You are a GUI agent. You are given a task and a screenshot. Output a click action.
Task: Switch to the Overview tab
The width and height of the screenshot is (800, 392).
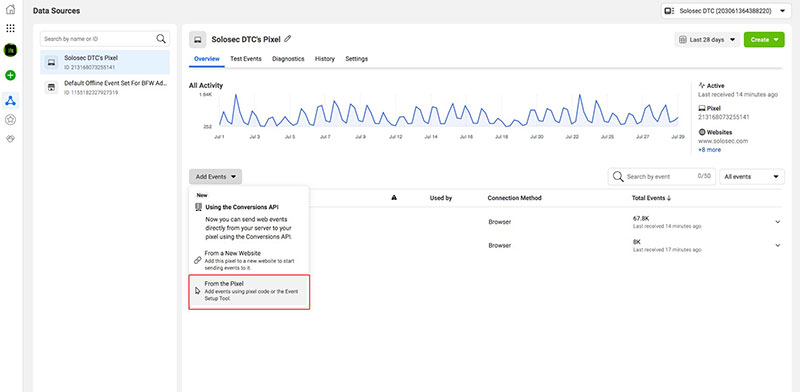coord(207,59)
